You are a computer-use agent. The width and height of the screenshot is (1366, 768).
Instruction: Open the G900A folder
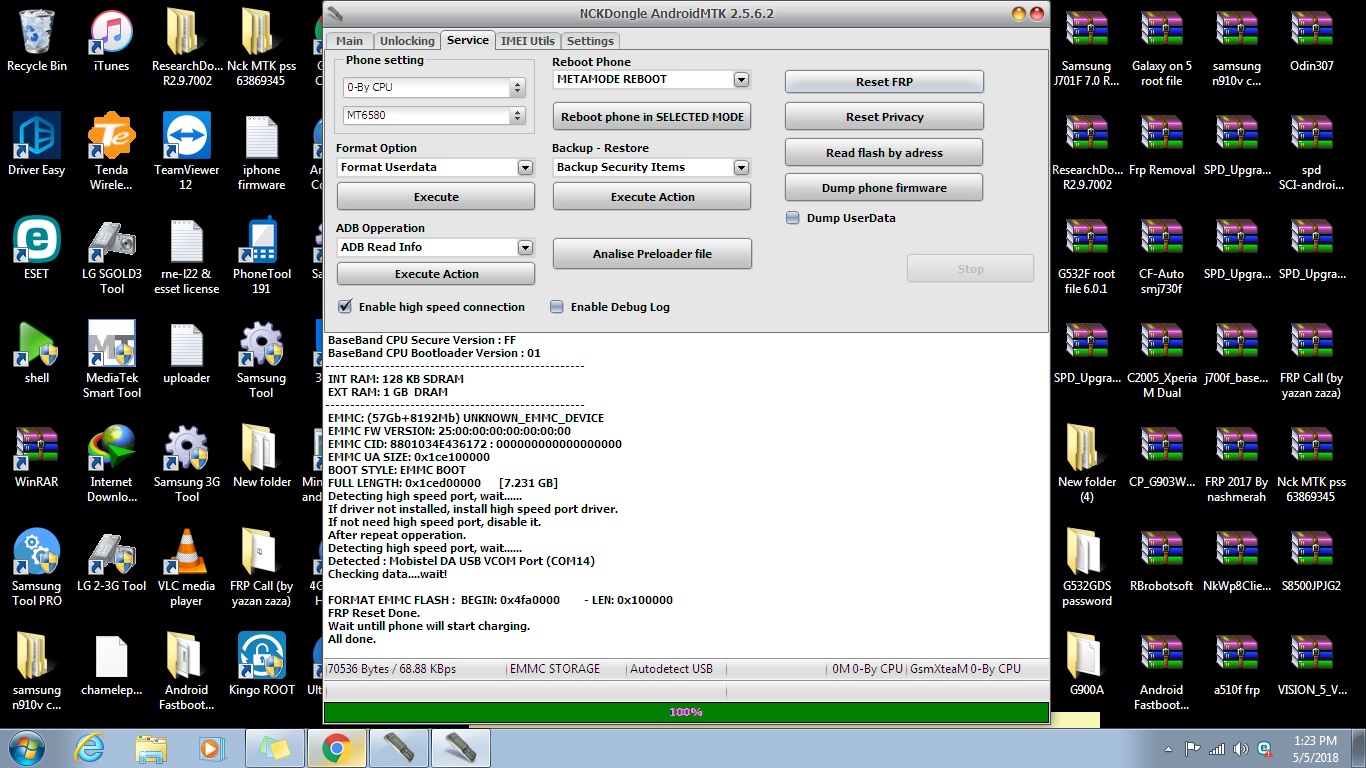[1087, 666]
